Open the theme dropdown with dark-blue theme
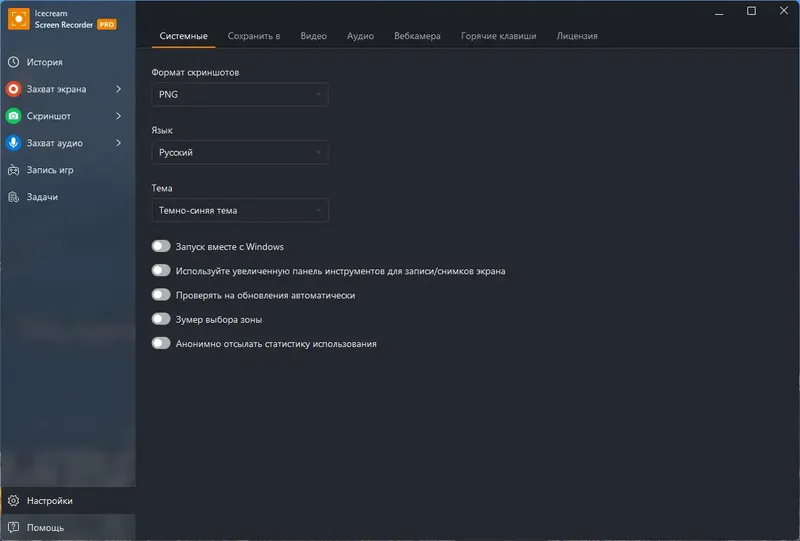800x541 pixels. coord(240,211)
